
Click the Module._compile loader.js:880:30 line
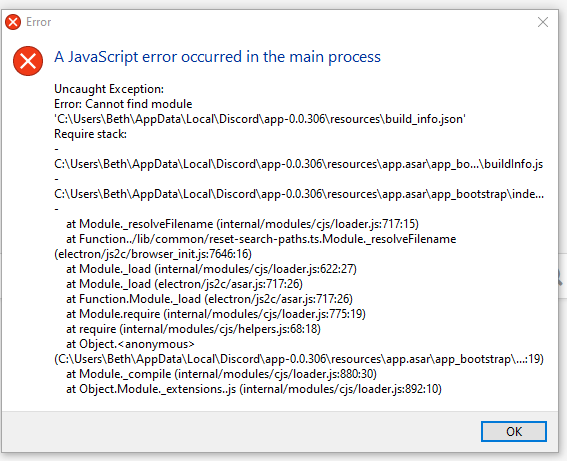pyautogui.click(x=221, y=374)
